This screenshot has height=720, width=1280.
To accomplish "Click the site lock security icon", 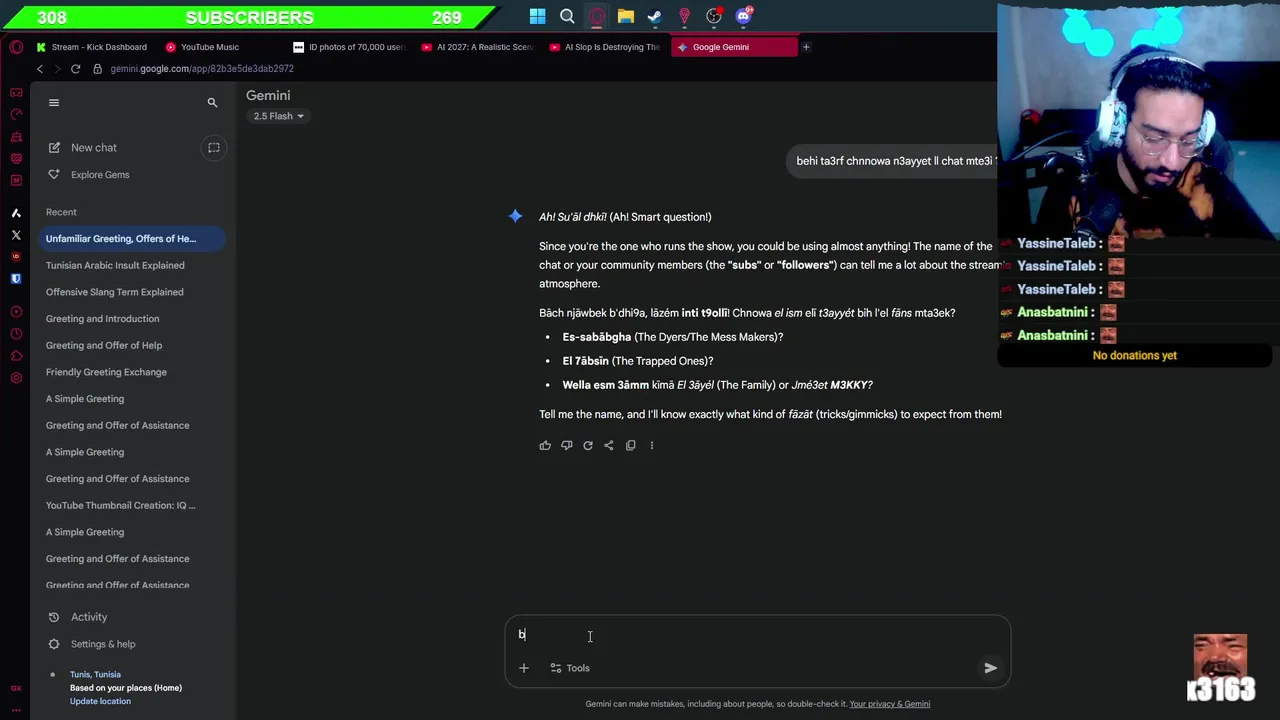I will pyautogui.click(x=97, y=69).
